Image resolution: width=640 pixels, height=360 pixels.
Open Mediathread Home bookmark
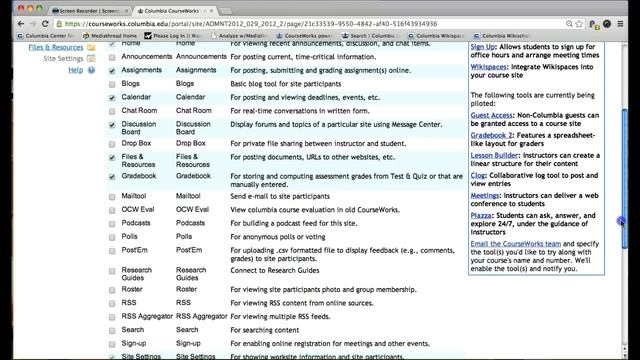point(110,36)
